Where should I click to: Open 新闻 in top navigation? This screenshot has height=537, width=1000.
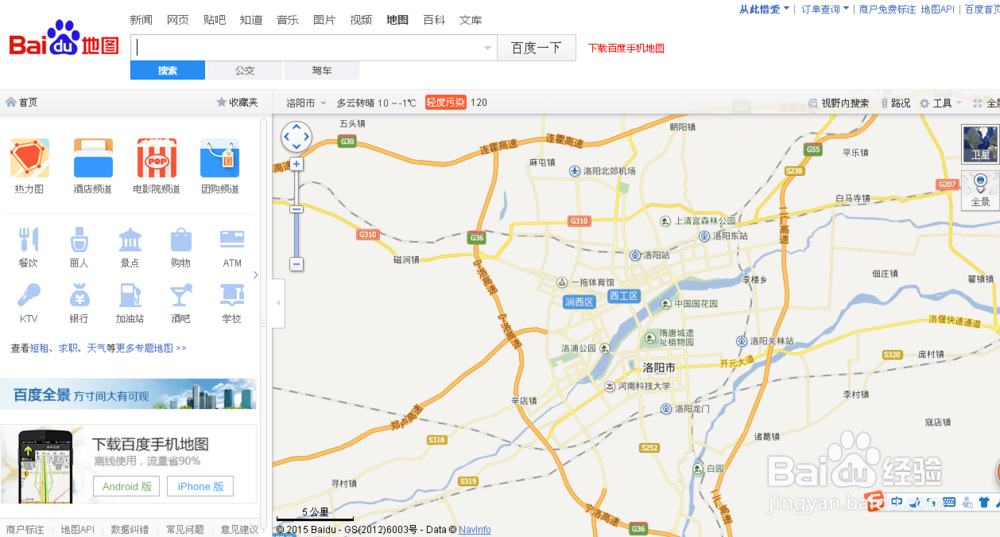pos(141,20)
